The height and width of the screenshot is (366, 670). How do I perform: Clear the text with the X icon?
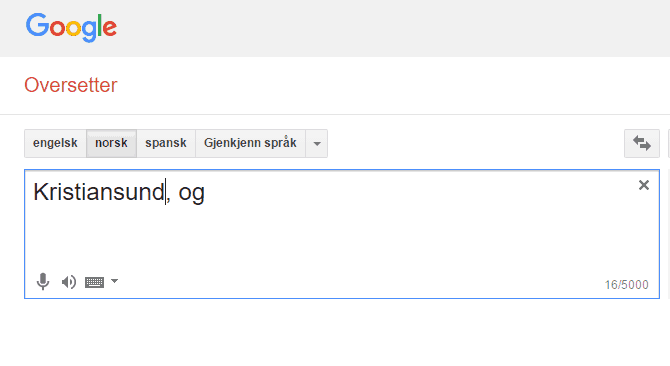(x=644, y=185)
